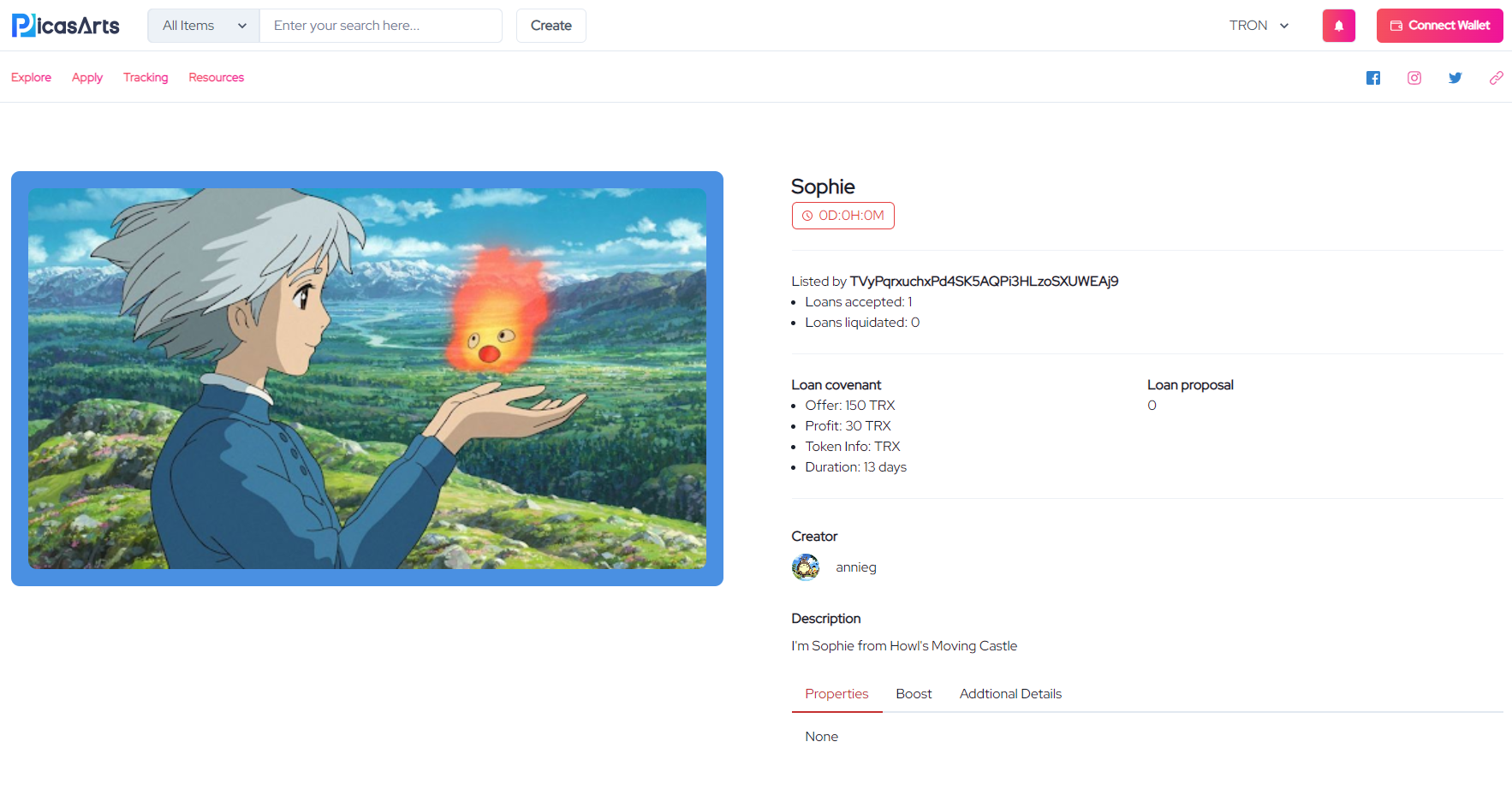1512x801 pixels.
Task: Expand the TRON network selector
Action: click(1259, 26)
